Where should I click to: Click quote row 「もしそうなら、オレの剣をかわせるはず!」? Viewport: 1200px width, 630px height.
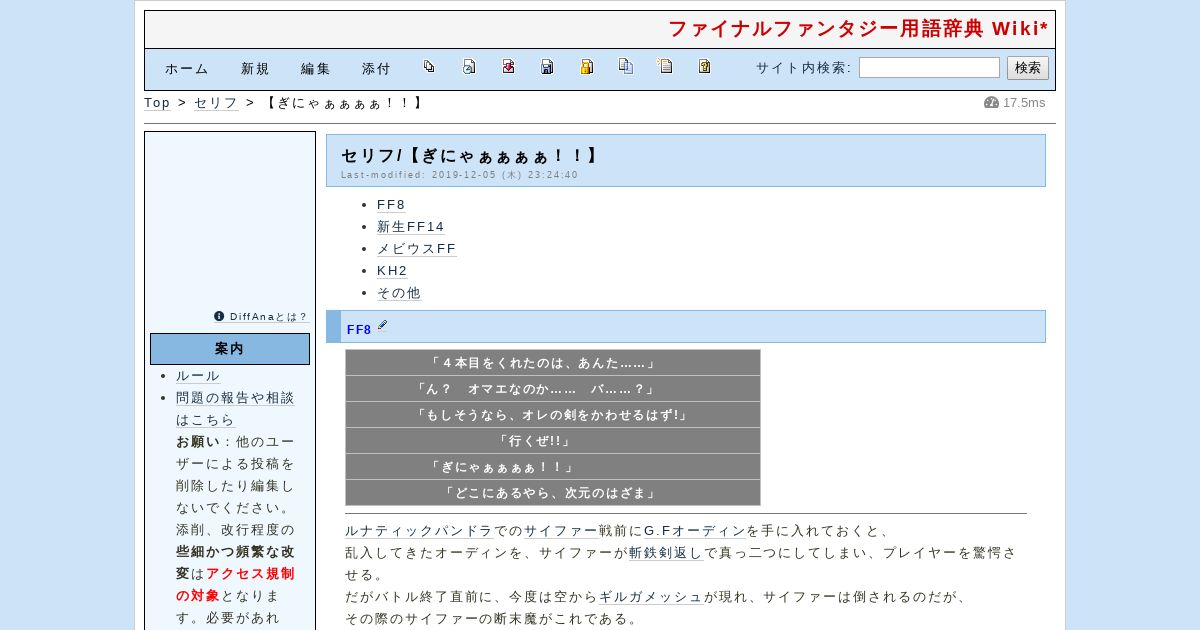(x=553, y=415)
